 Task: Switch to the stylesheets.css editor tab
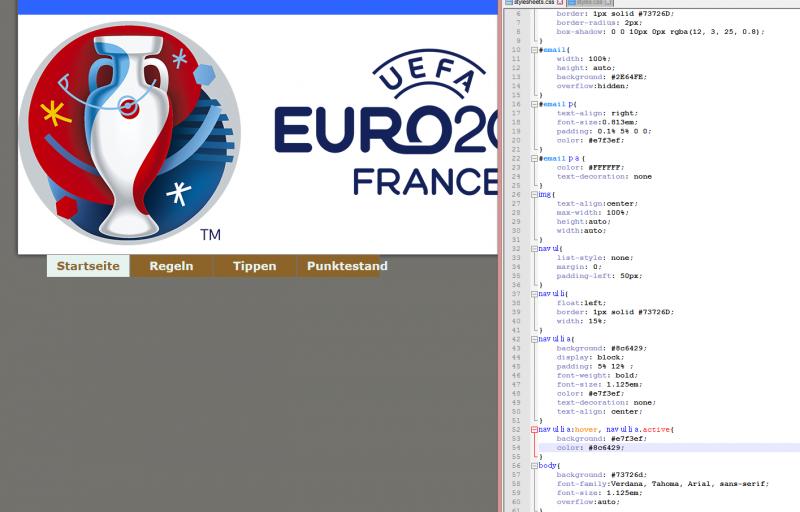[533, 3]
